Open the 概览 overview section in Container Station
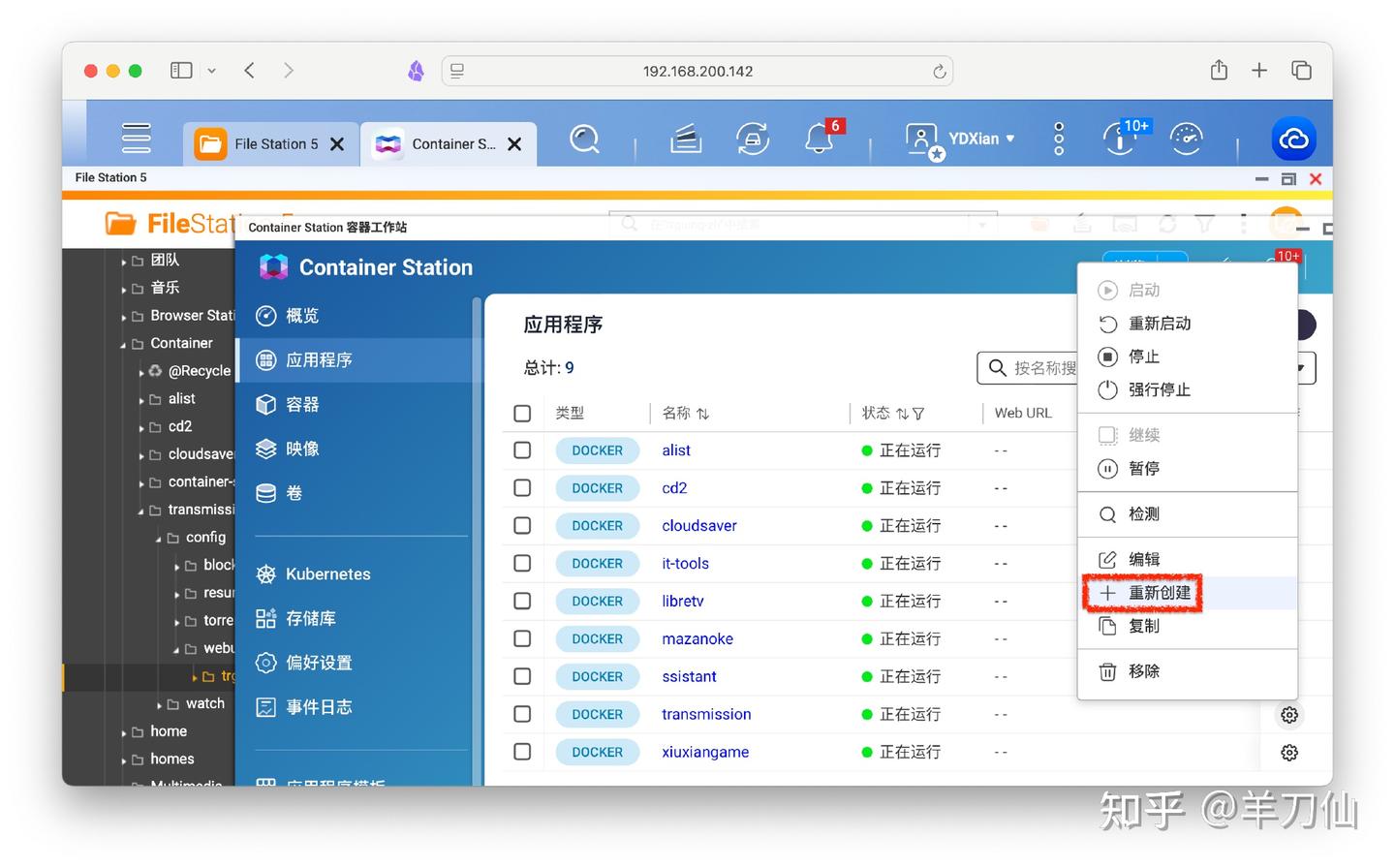1395x868 pixels. (x=301, y=315)
